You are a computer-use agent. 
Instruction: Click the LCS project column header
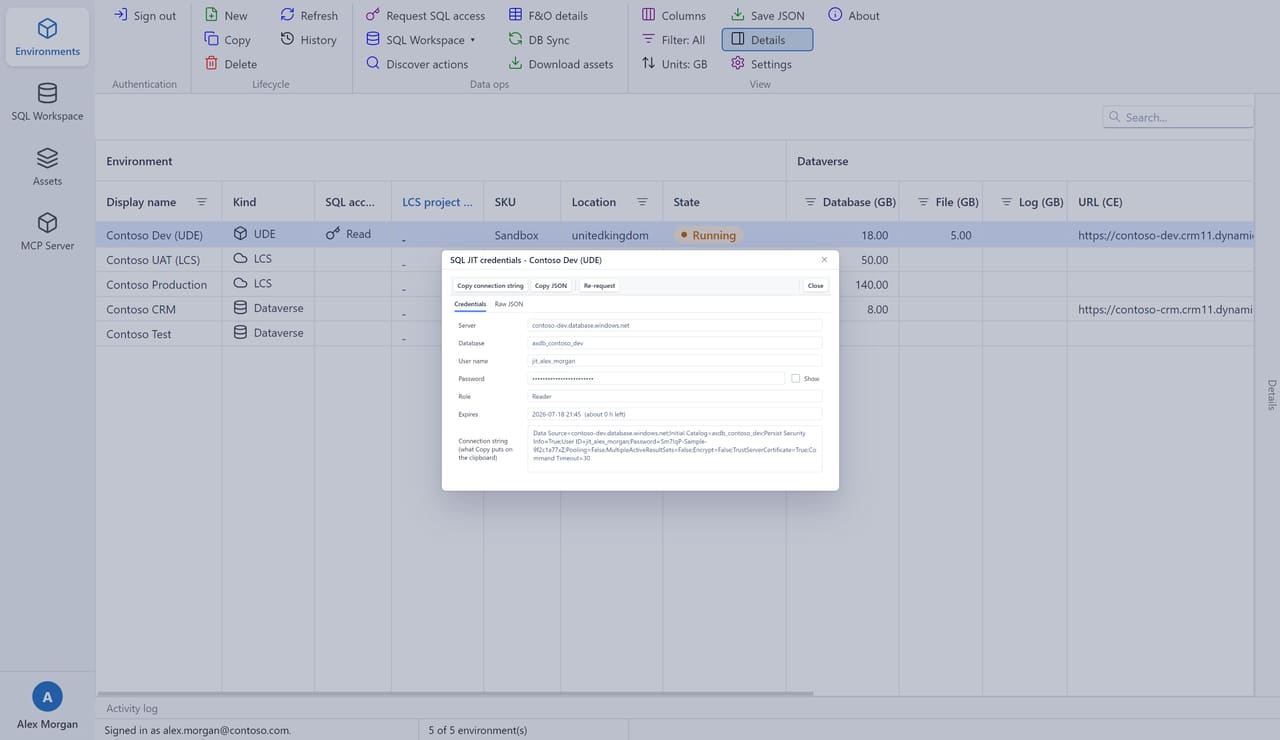pos(437,202)
